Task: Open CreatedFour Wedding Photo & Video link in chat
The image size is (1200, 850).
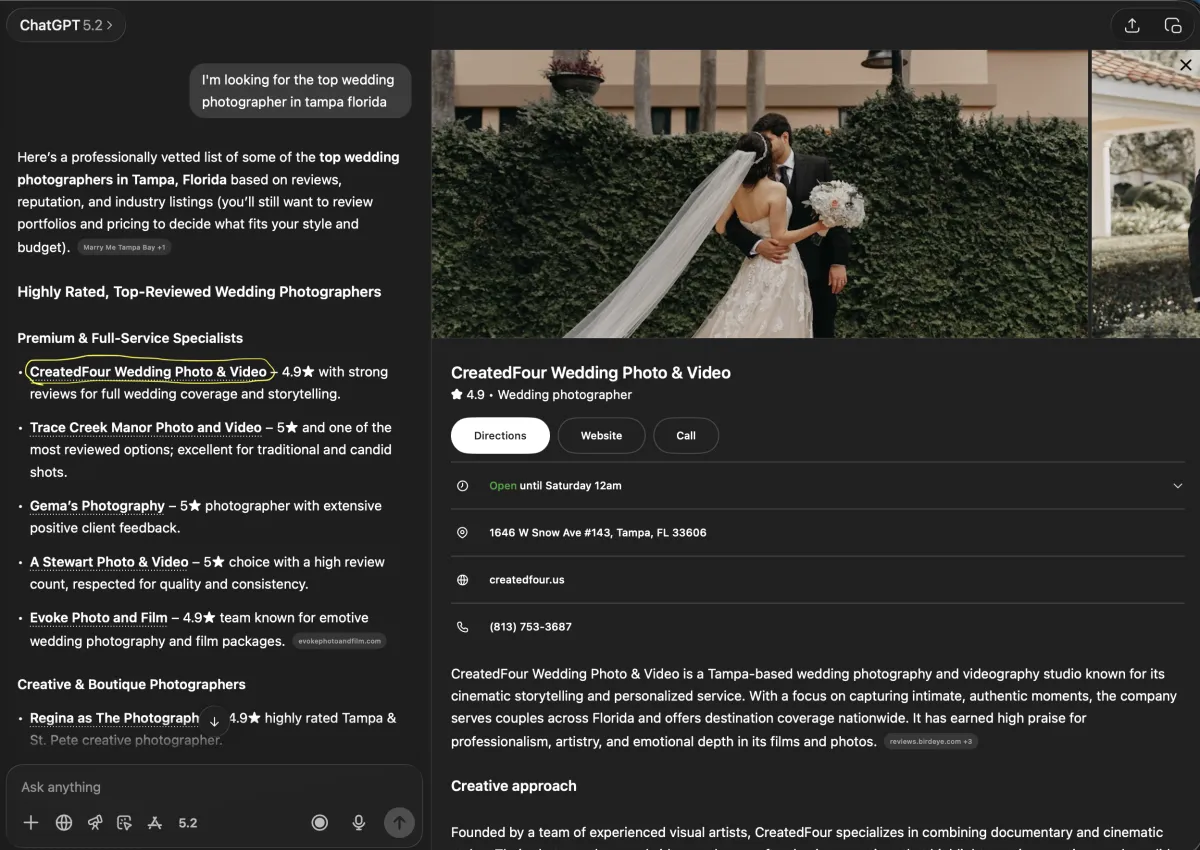Action: click(148, 372)
